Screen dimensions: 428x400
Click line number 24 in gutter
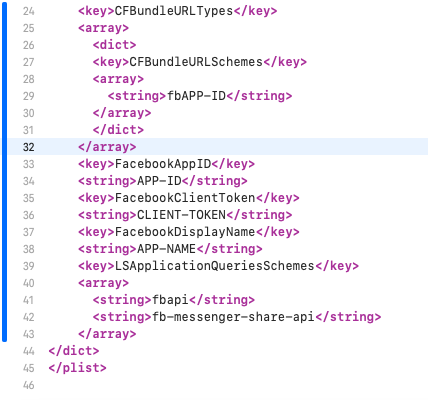coord(29,11)
